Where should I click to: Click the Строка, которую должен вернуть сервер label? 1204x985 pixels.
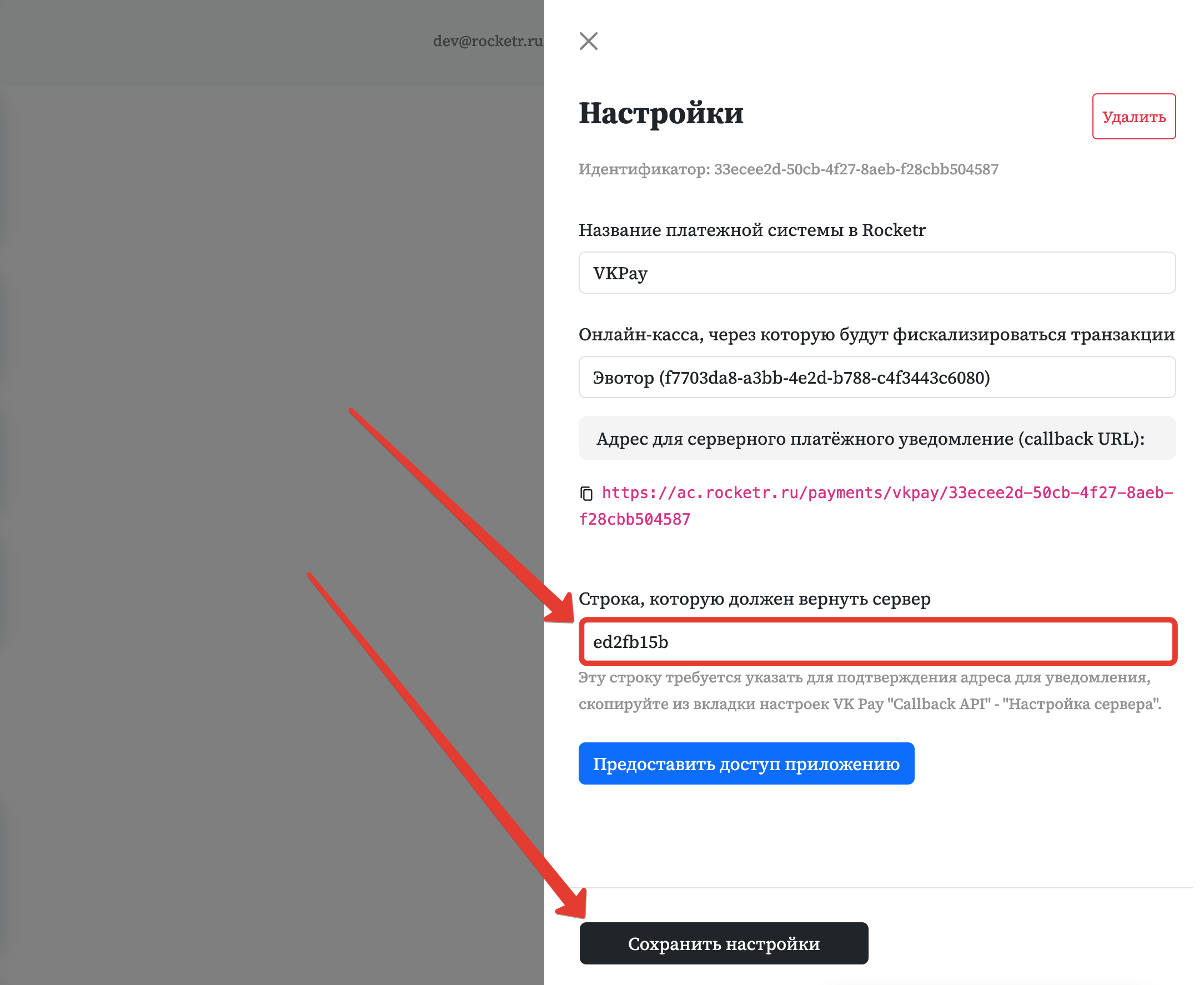[x=754, y=599]
